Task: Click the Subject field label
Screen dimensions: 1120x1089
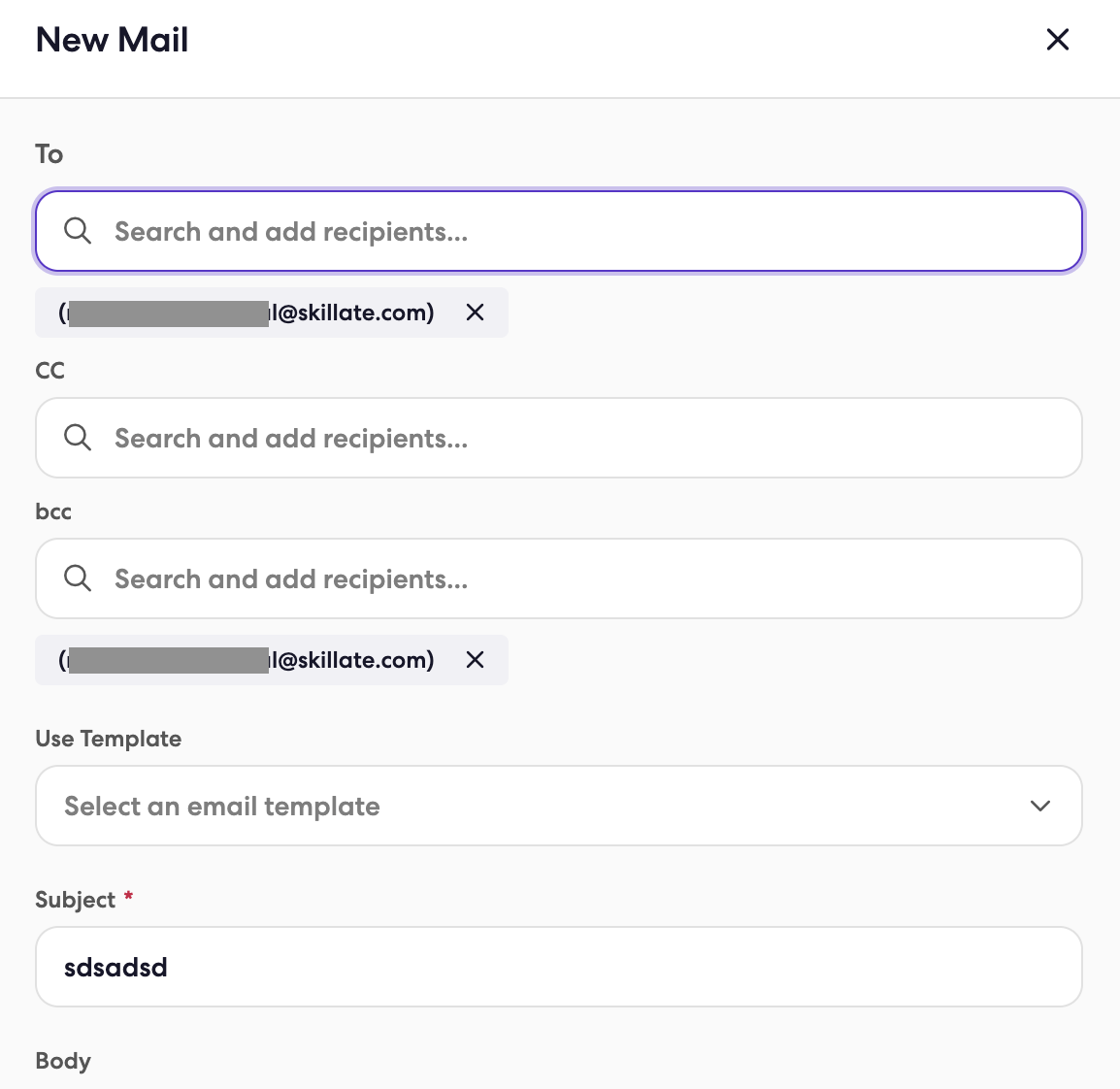Action: (75, 900)
